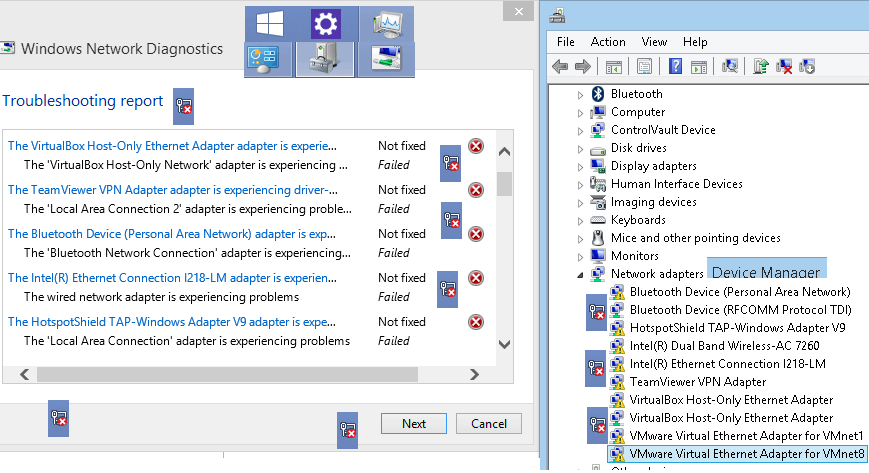Click the Disable device toolbar icon with down arrow
This screenshot has width=869, height=473.
tap(807, 67)
